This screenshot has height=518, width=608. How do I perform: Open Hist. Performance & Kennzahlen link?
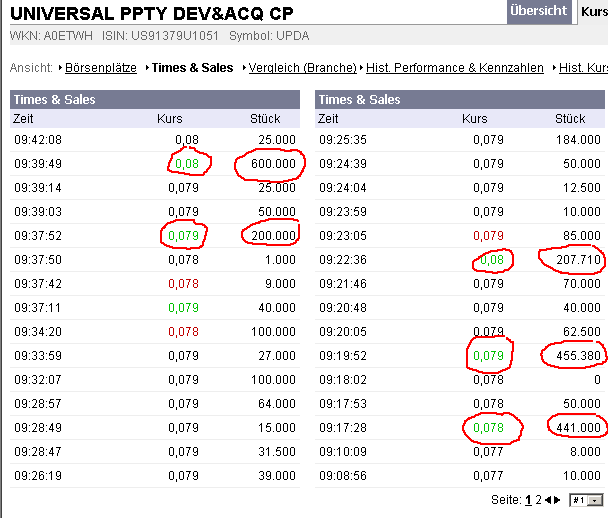pos(455,68)
